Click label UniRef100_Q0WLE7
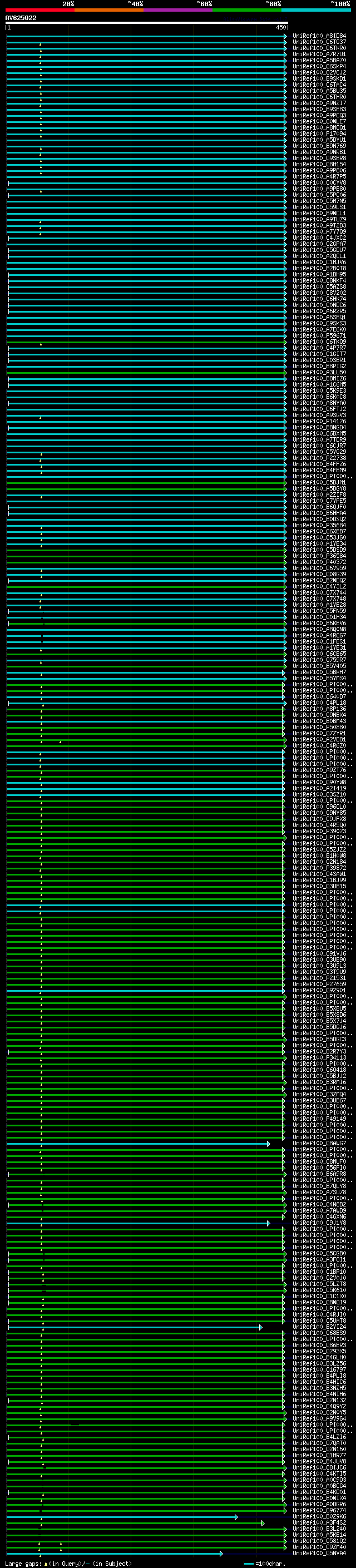The height and width of the screenshot is (1568, 356). click(319, 121)
